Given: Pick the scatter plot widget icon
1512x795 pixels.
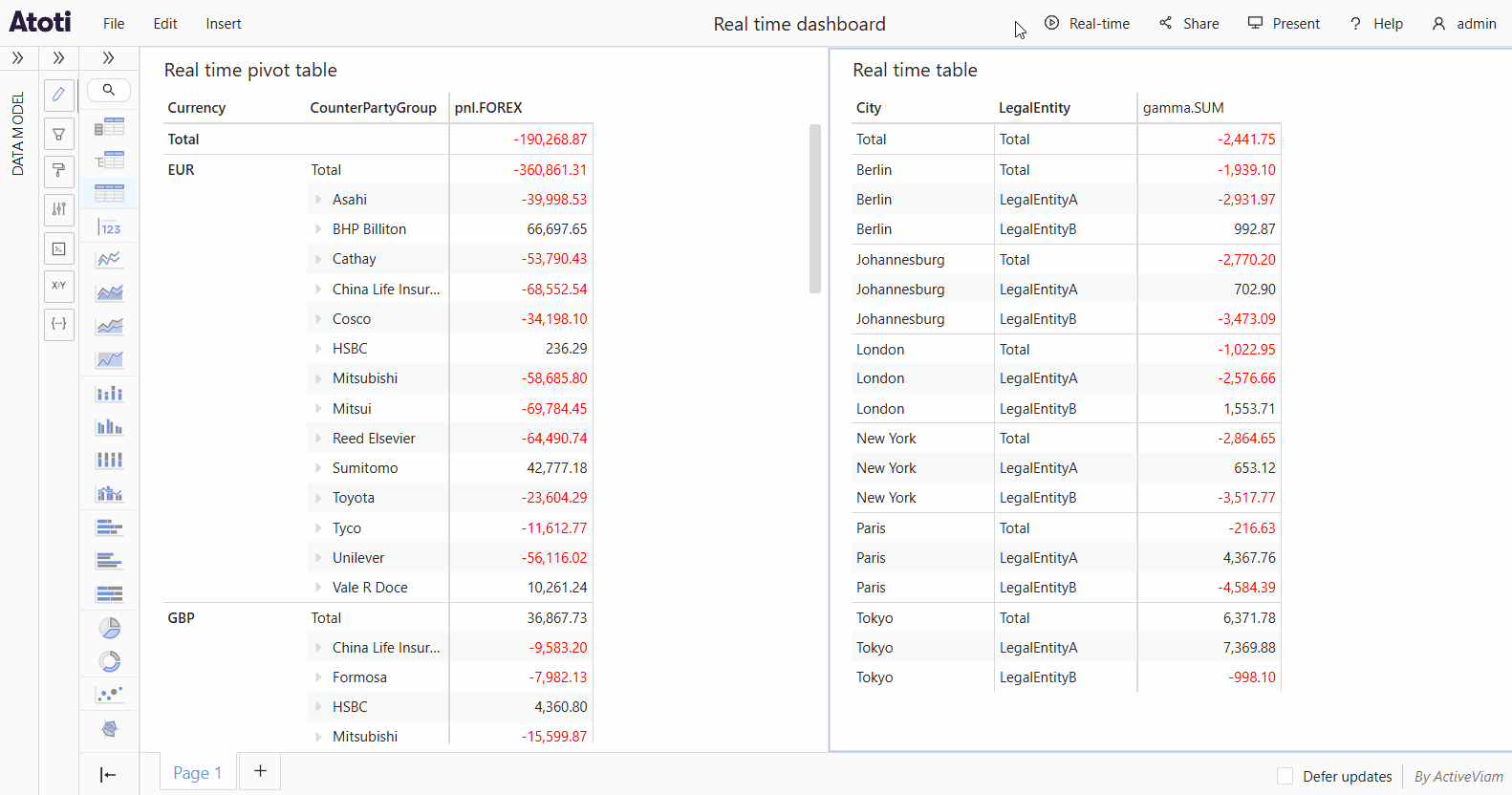Looking at the screenshot, I should [110, 695].
